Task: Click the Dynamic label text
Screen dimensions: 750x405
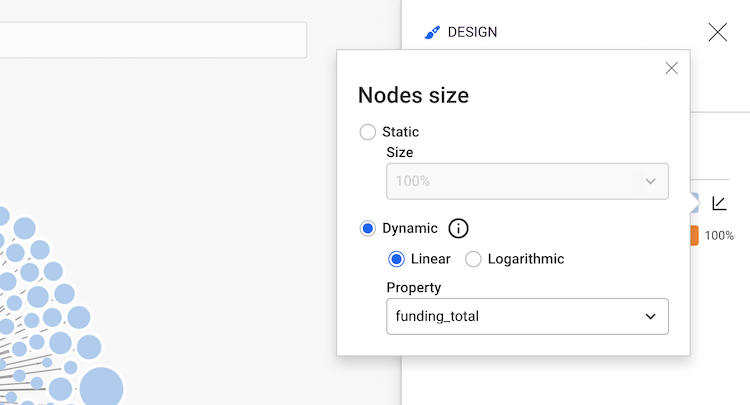Action: click(x=410, y=229)
